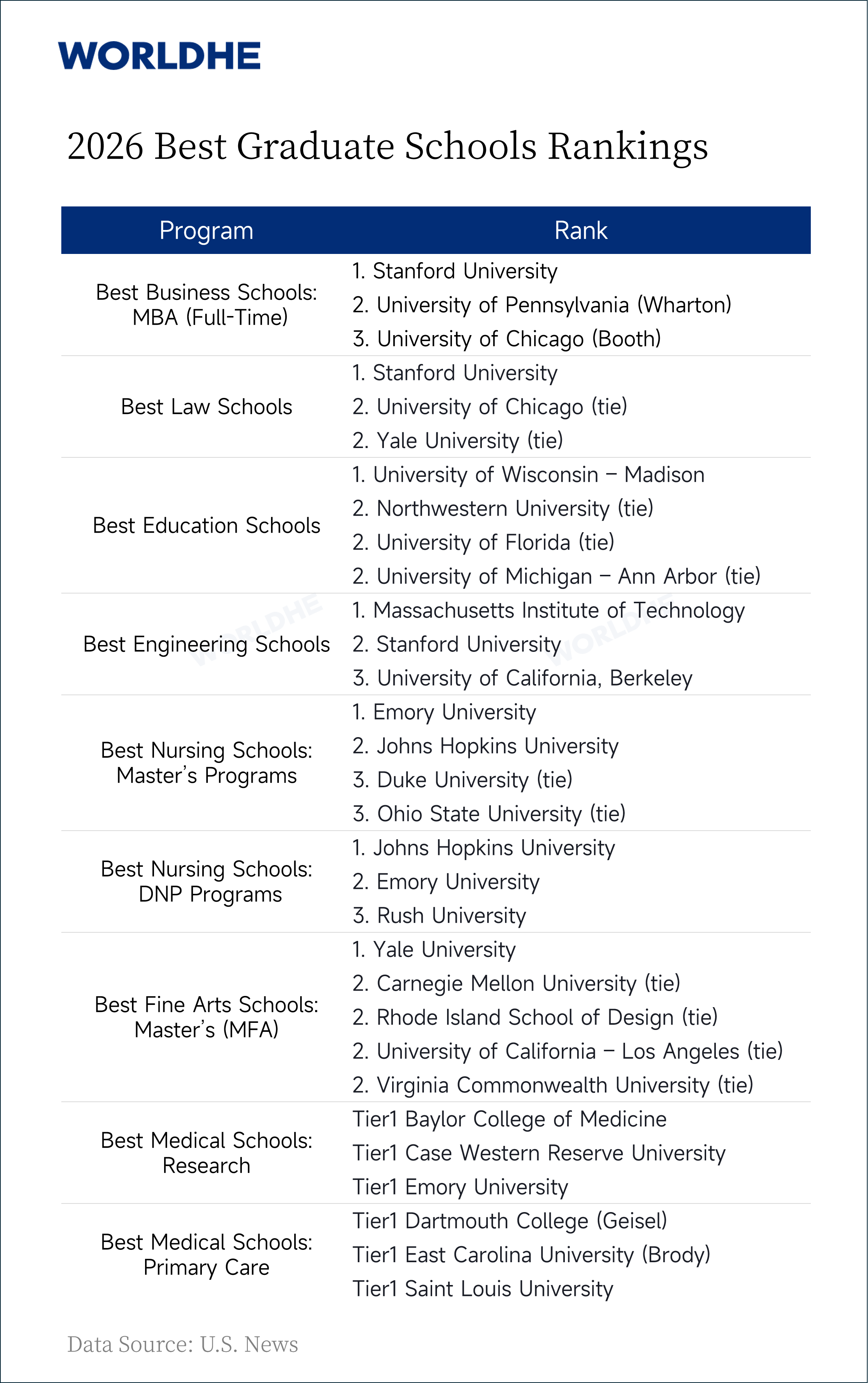
Task: Select the Best Law Schools label
Action: [207, 407]
